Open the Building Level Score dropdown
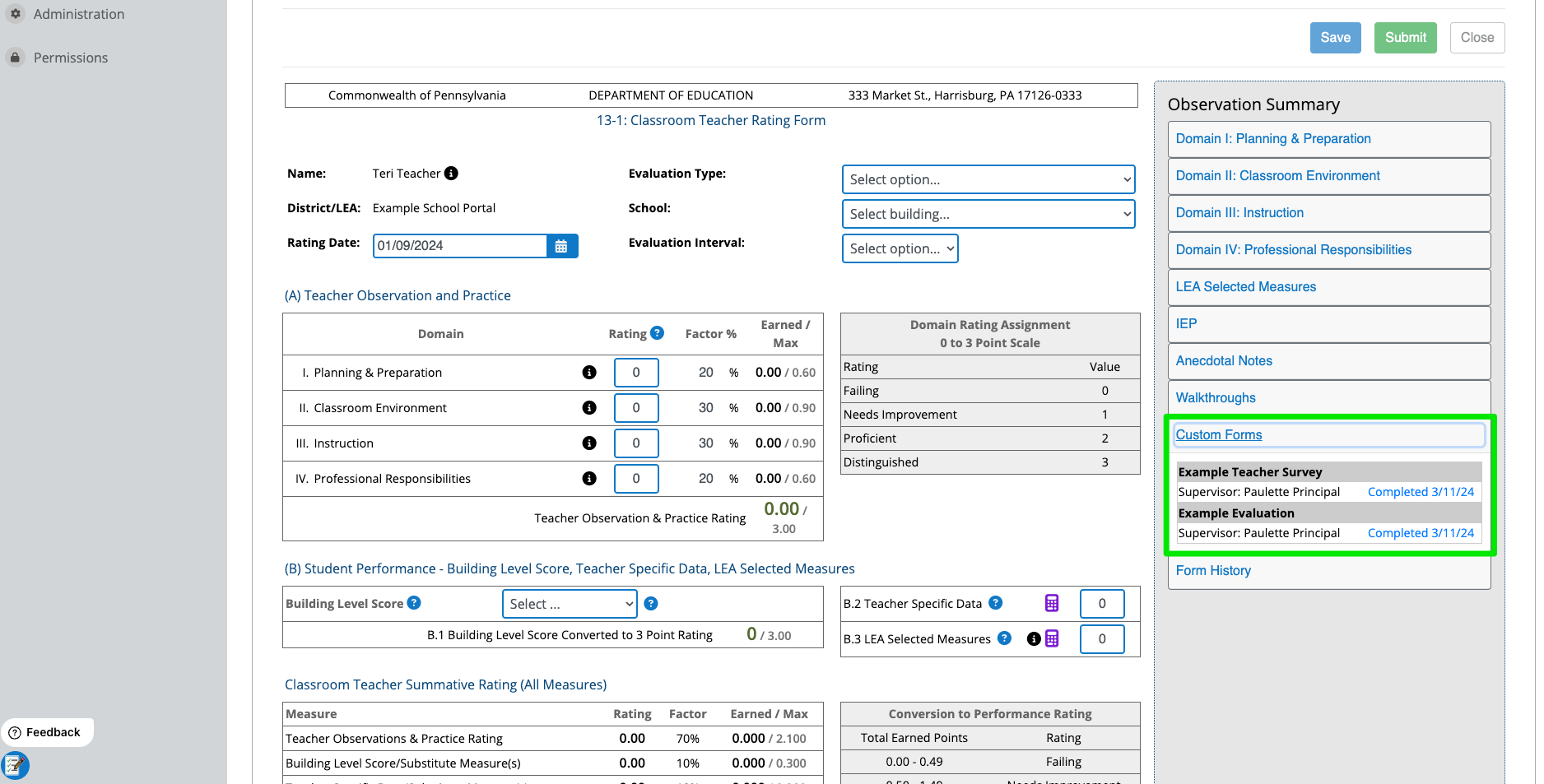1544x784 pixels. click(570, 604)
